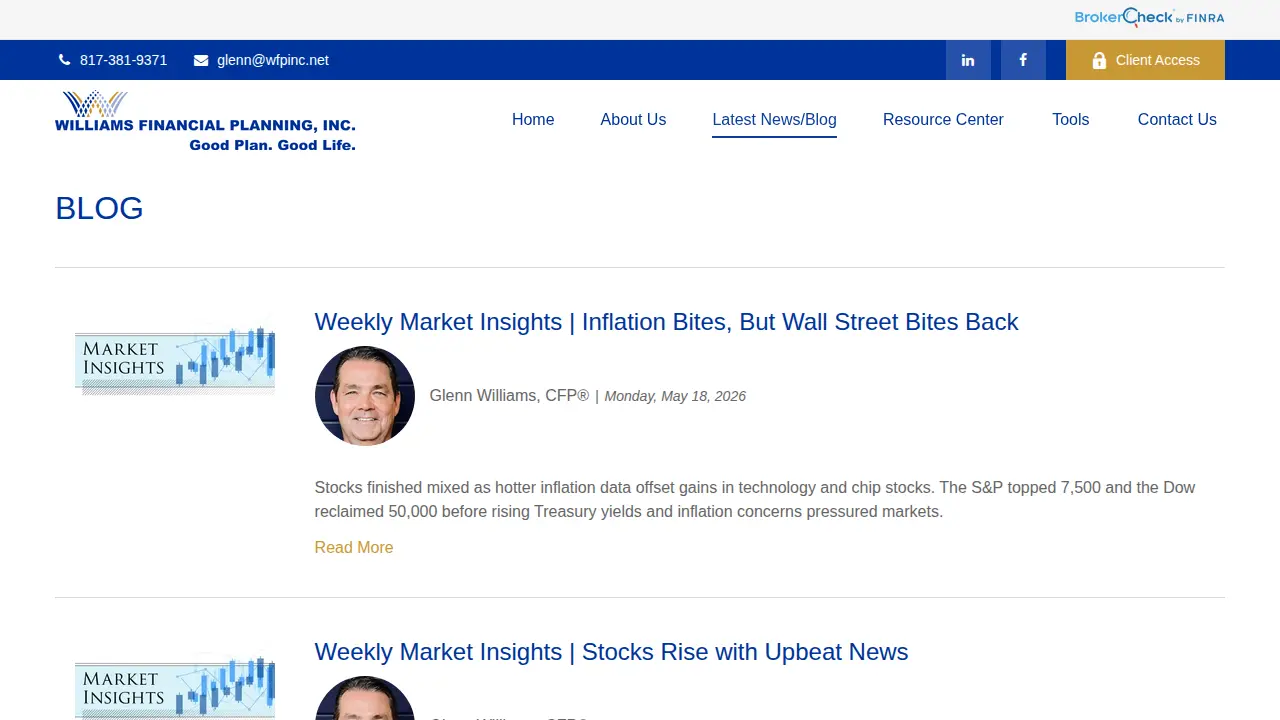This screenshot has width=1280, height=720.
Task: Click Read More under the Inflation Bites post
Action: pos(354,547)
